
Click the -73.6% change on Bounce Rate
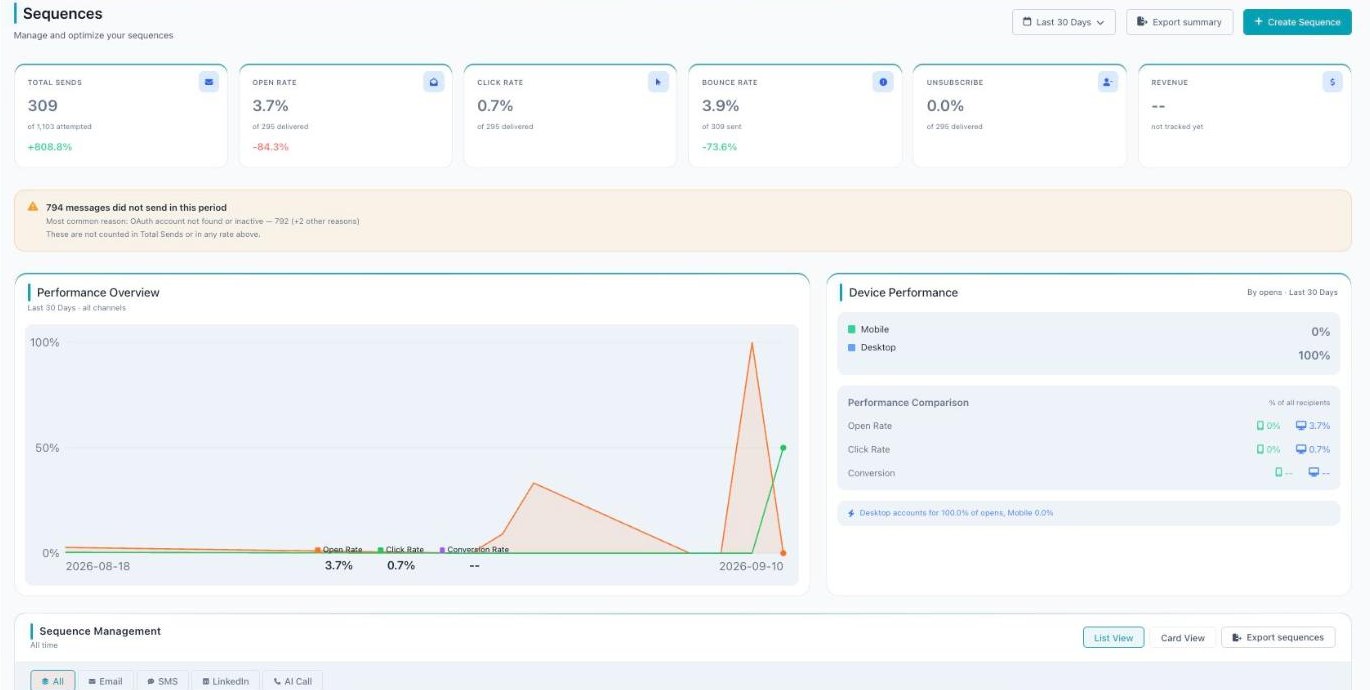point(720,147)
